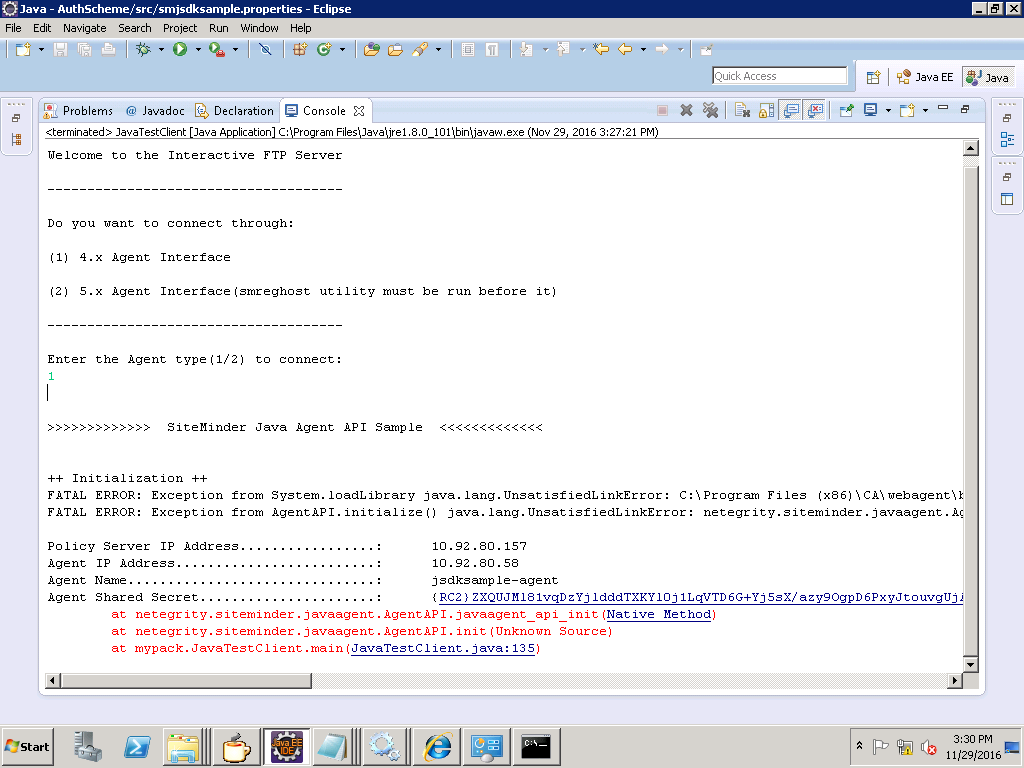Click the Open Task folder icon
The image size is (1024, 768).
pos(395,50)
